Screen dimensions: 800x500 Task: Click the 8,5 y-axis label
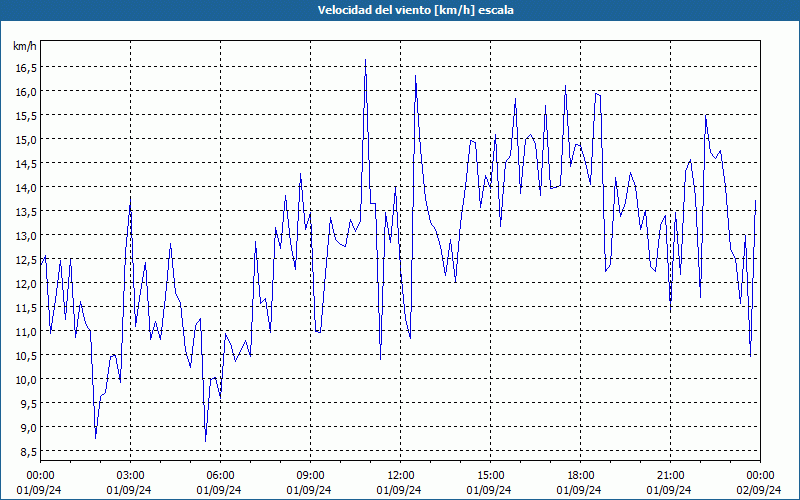tap(27, 451)
